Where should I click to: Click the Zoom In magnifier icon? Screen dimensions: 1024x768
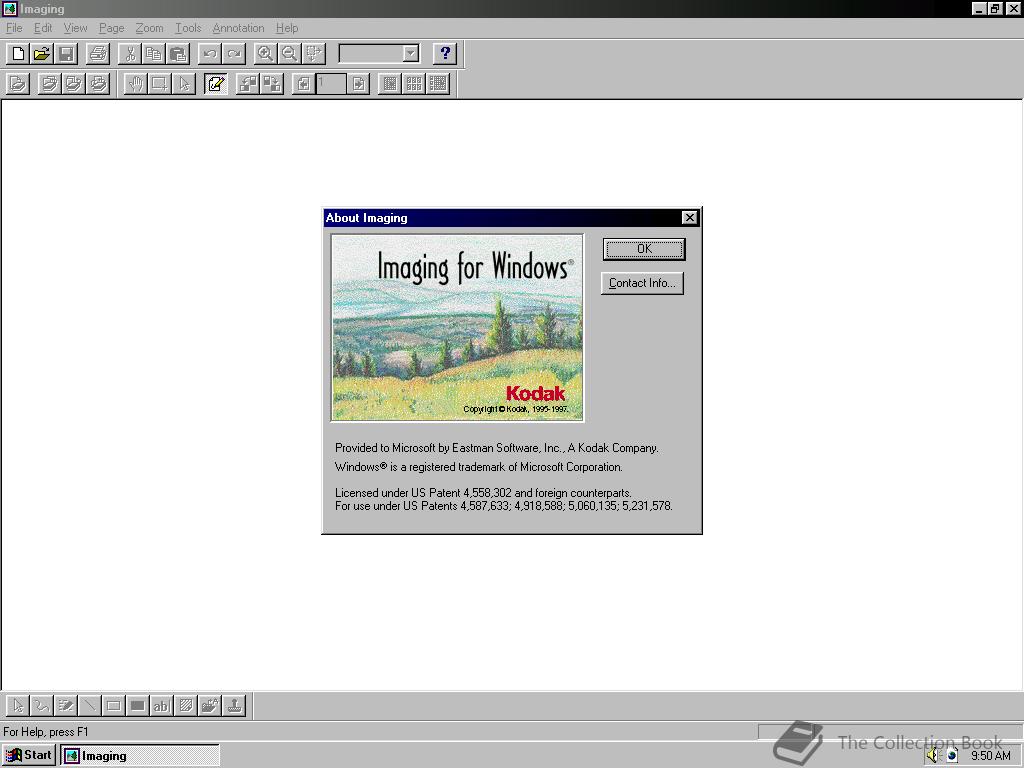click(265, 54)
